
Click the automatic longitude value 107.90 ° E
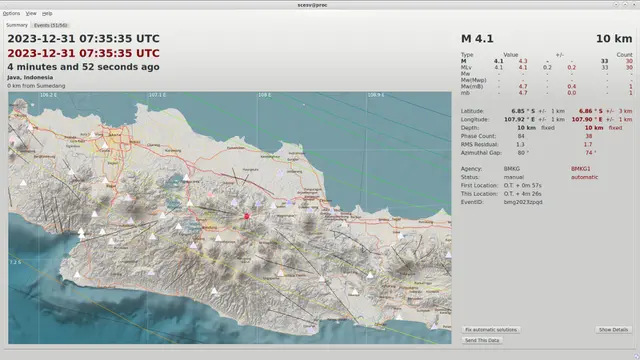587,120
